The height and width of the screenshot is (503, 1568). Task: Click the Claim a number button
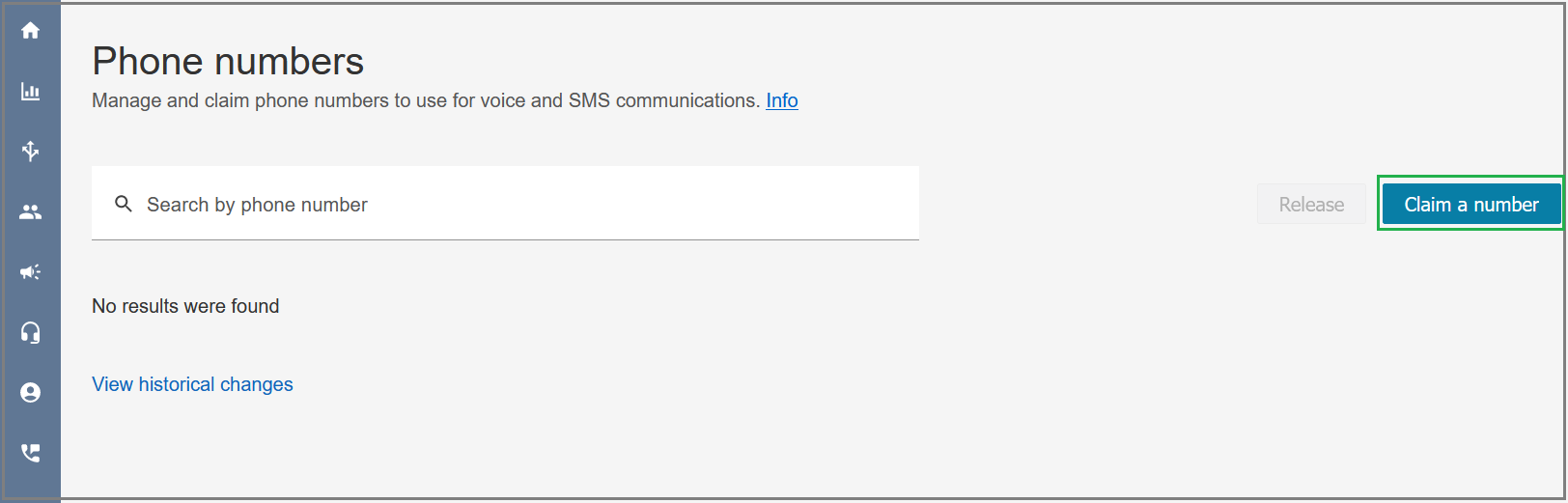pyautogui.click(x=1470, y=204)
